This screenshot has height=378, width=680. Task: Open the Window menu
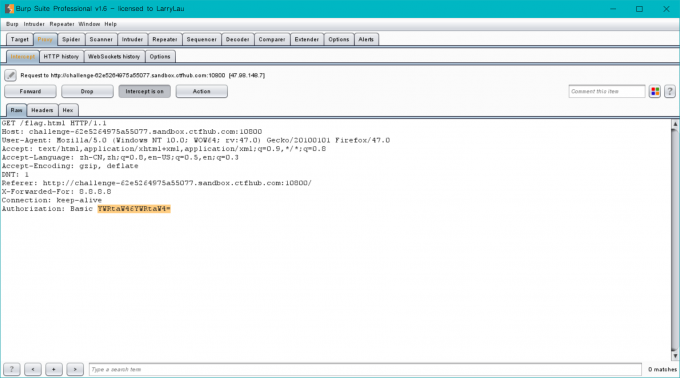(89, 24)
